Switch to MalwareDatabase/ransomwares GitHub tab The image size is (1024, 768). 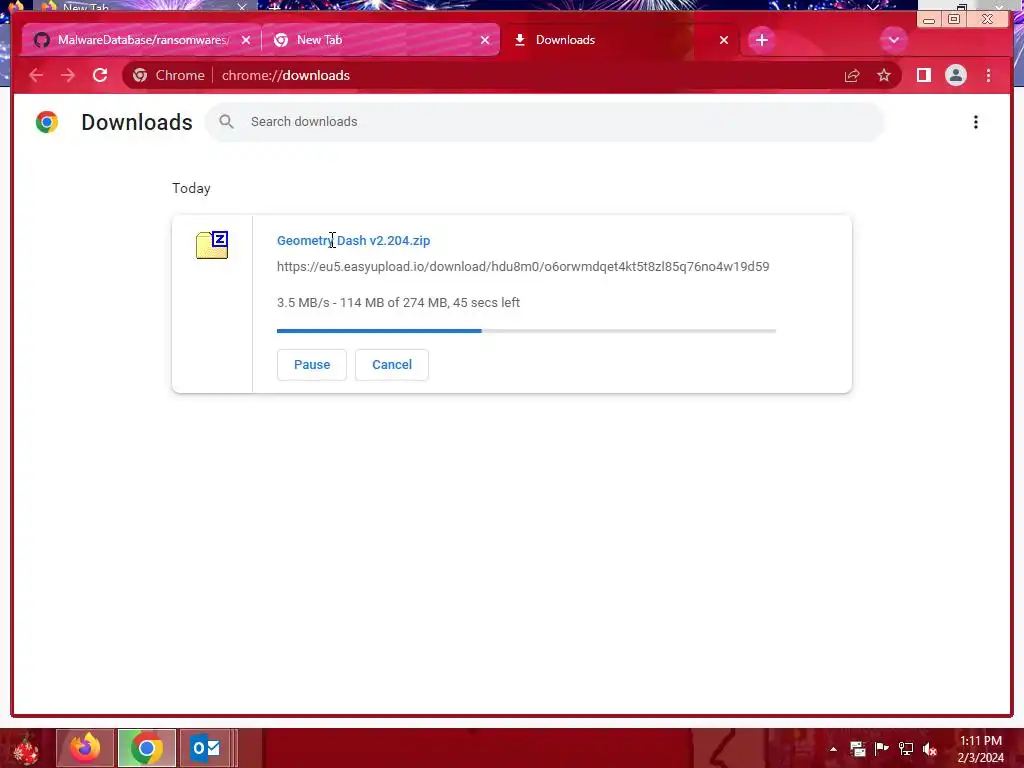pyautogui.click(x=140, y=40)
